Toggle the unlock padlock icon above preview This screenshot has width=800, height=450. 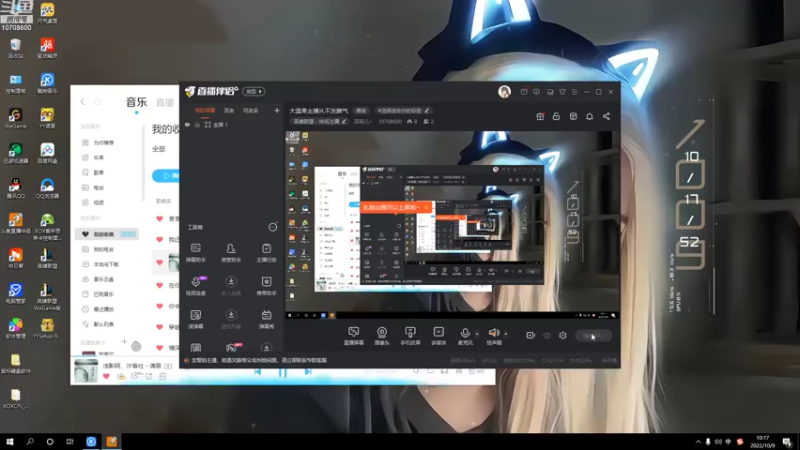pyautogui.click(x=556, y=116)
